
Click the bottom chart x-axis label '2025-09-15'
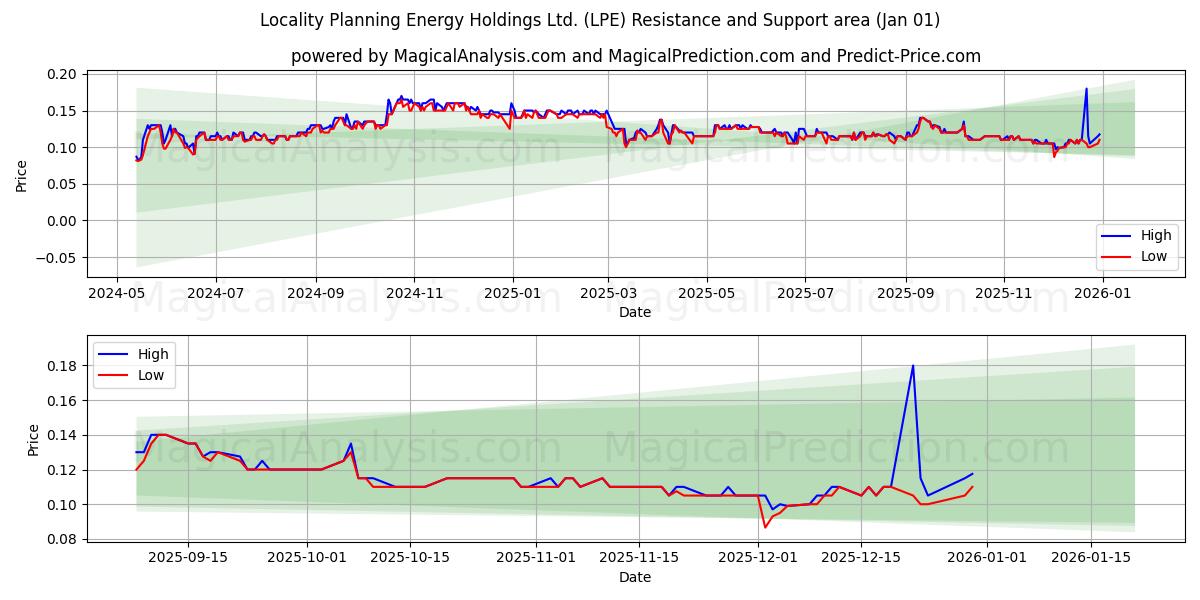pos(189,559)
